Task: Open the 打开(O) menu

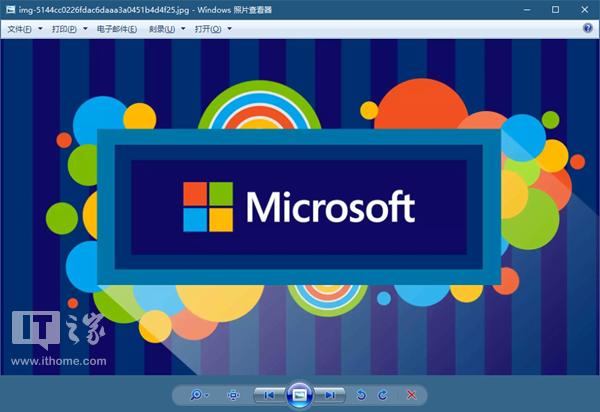Action: click(x=208, y=29)
